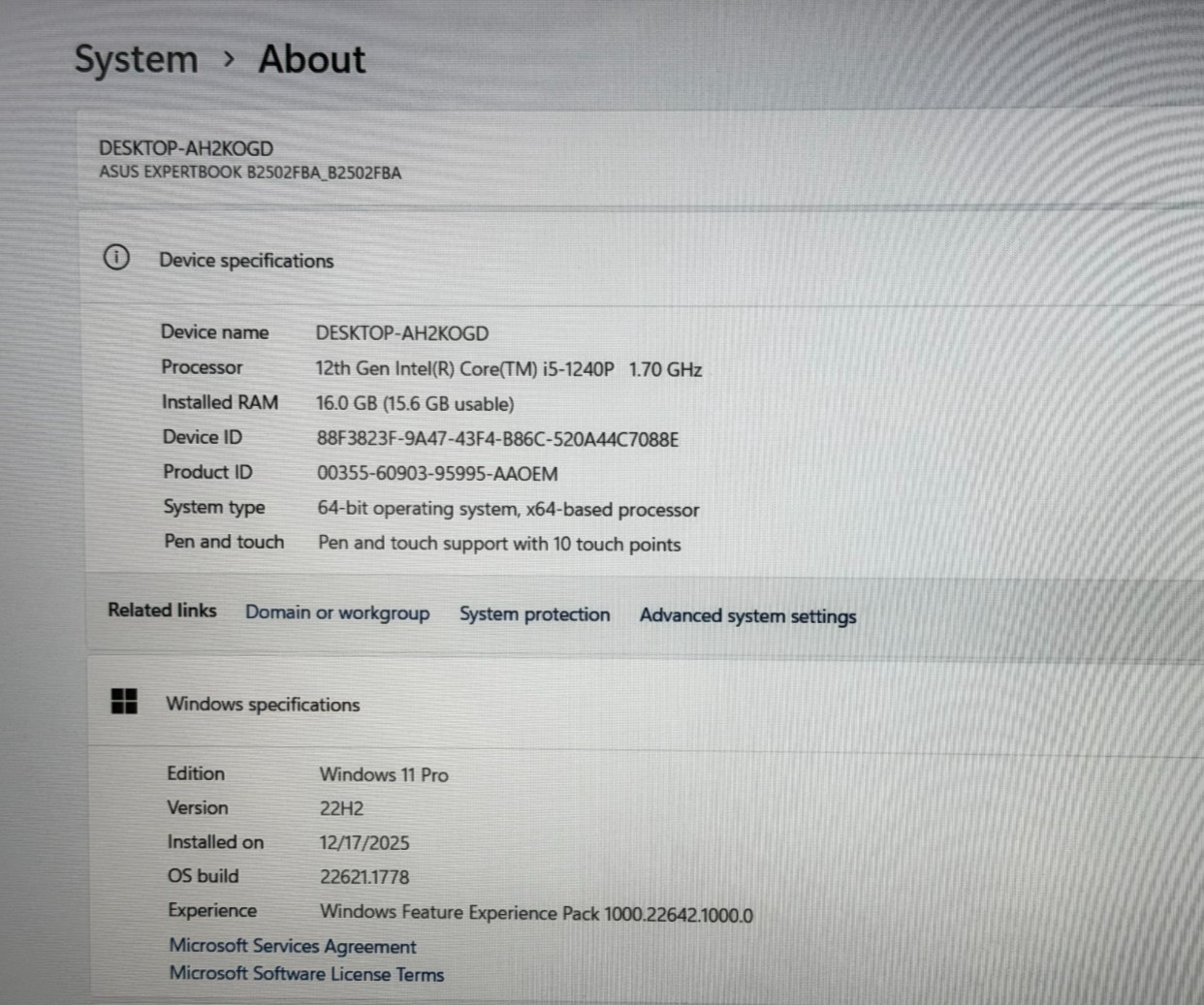Click the breadcrumb chevron between System and About
Viewport: 1204px width, 1005px height.
pos(229,60)
